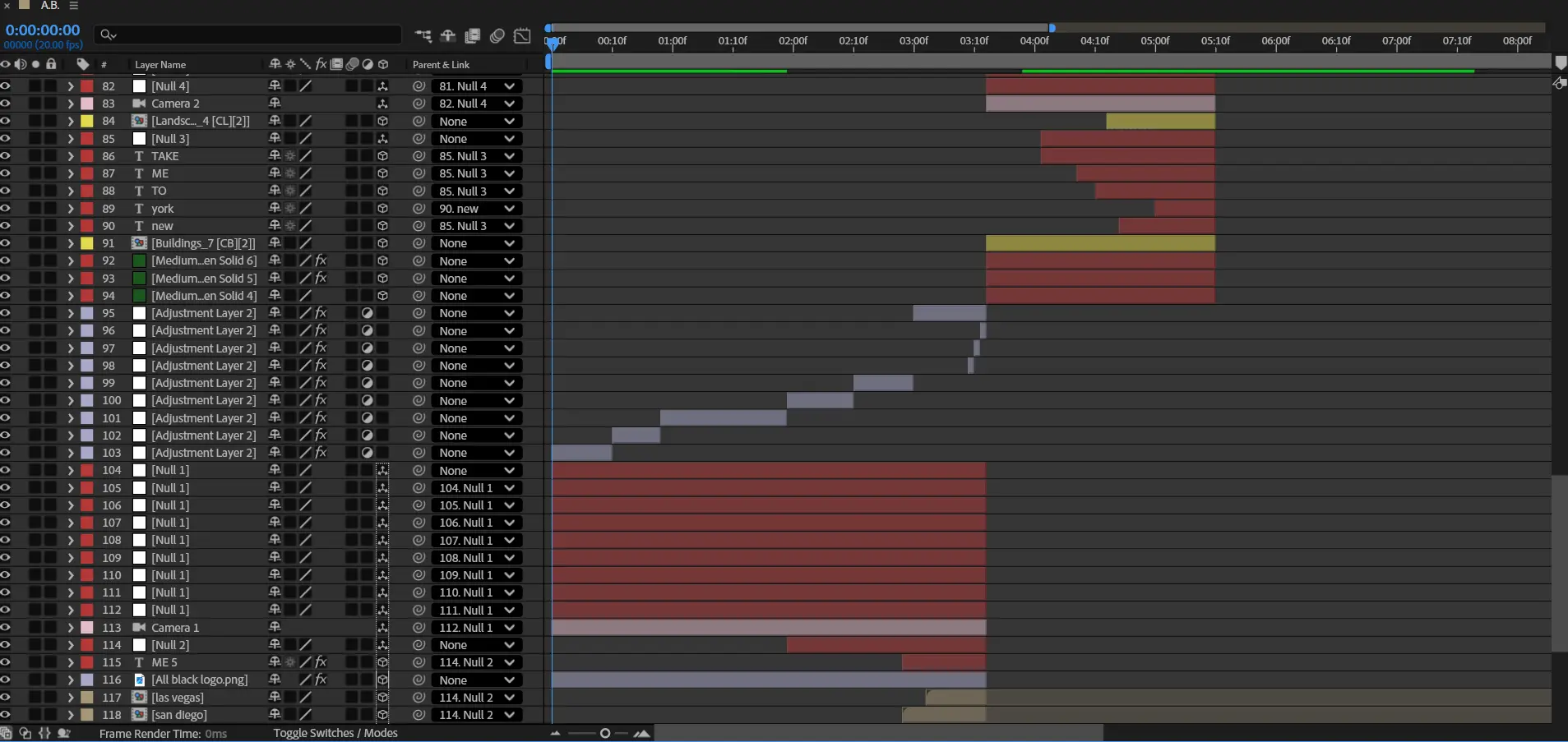Click Toggle Switches / Modes button
This screenshot has width=1568, height=742.
(335, 733)
